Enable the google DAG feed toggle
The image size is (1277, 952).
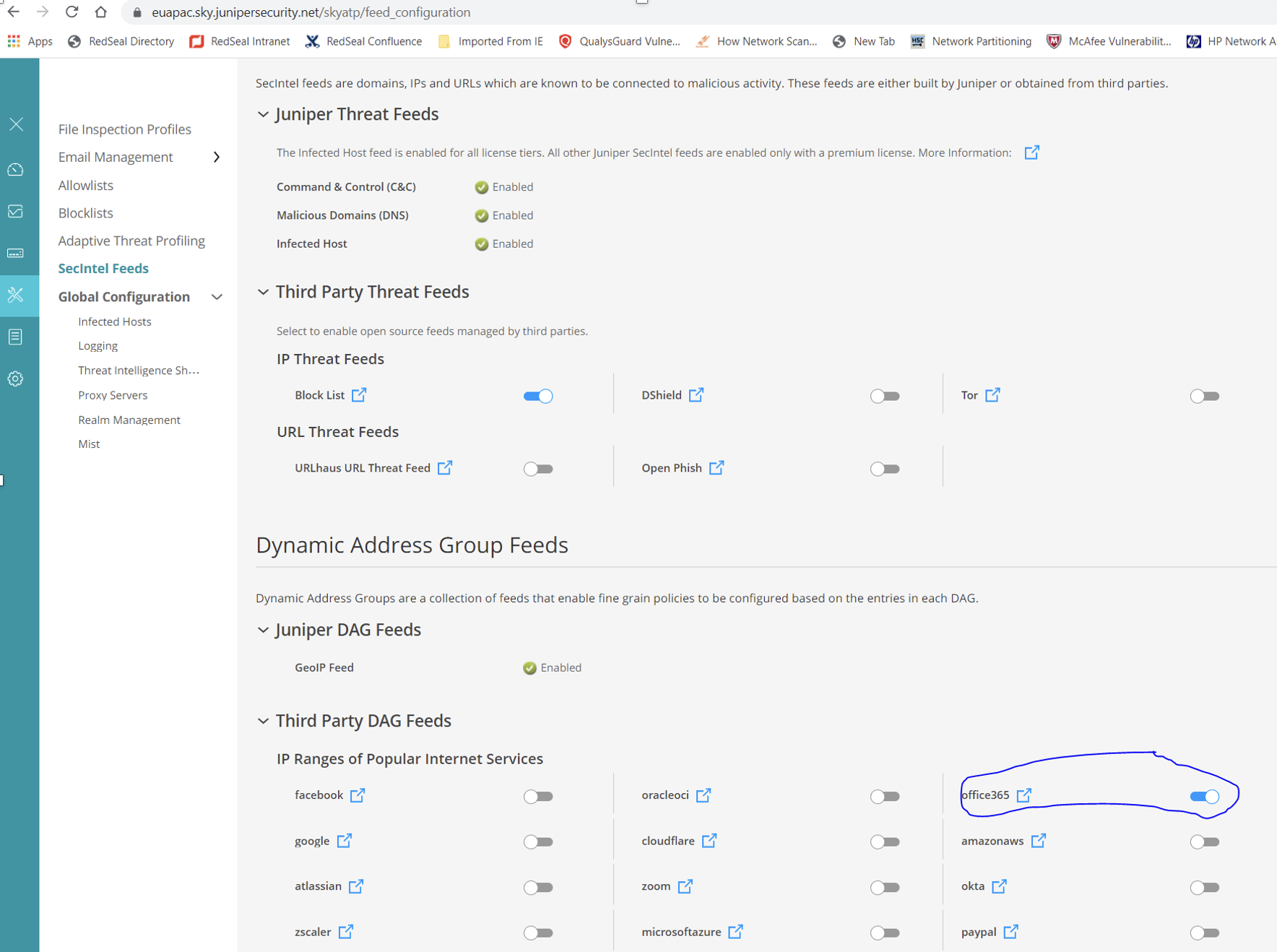point(538,841)
